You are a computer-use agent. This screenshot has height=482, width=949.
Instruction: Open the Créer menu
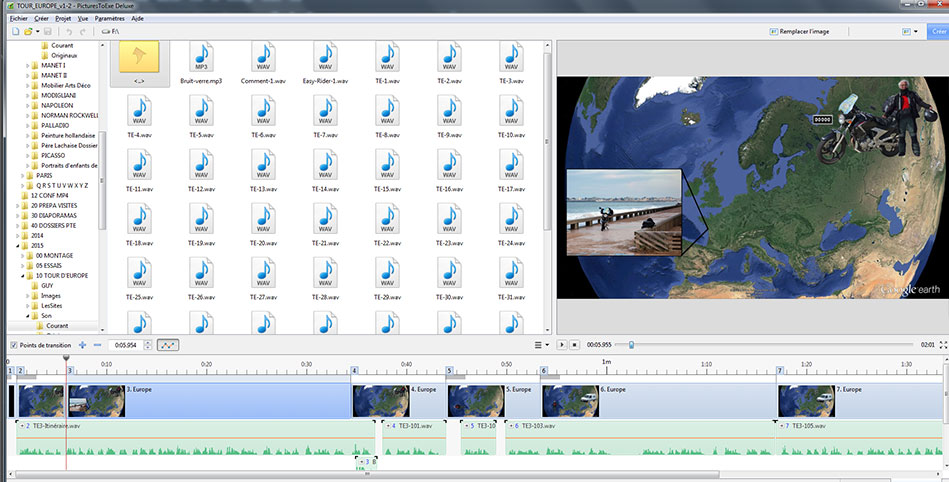click(41, 18)
